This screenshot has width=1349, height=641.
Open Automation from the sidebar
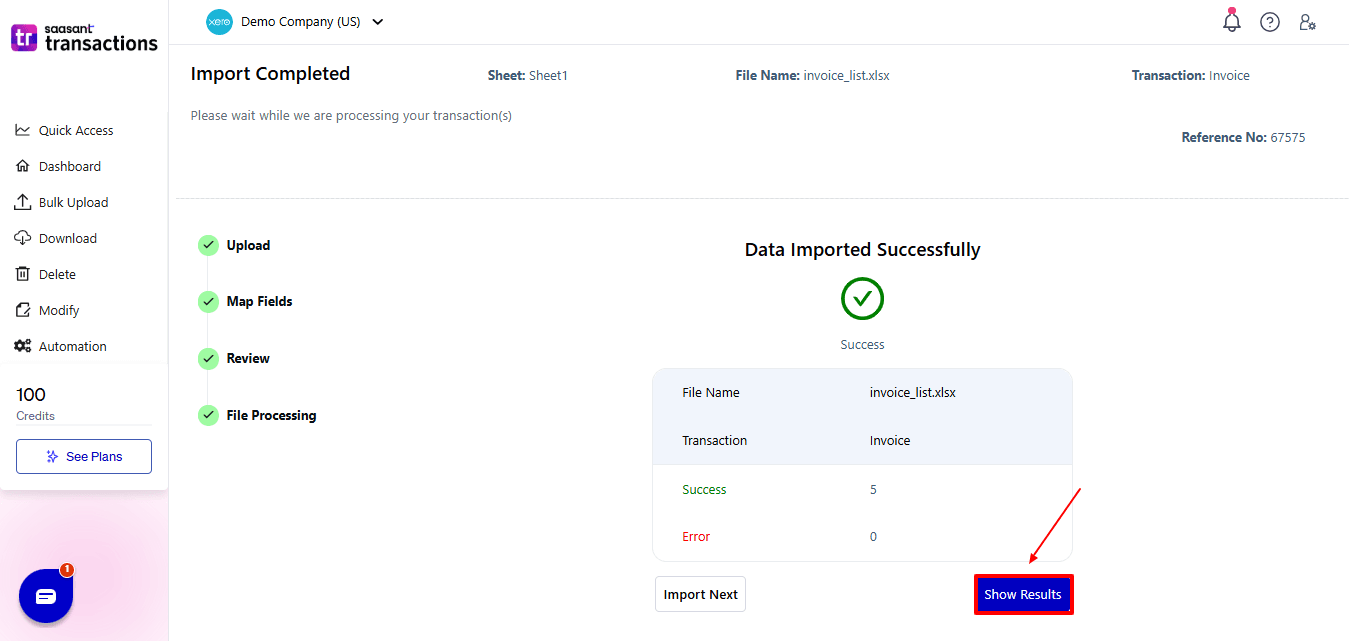pyautogui.click(x=72, y=346)
